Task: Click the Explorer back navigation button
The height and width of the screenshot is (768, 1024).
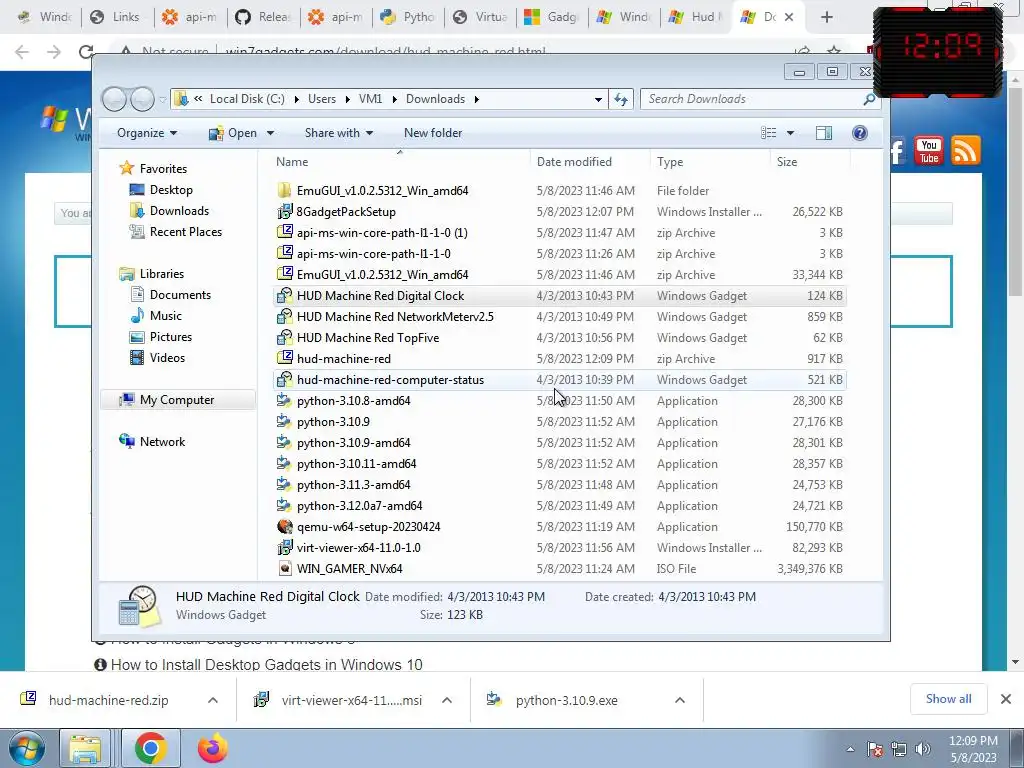Action: click(114, 99)
